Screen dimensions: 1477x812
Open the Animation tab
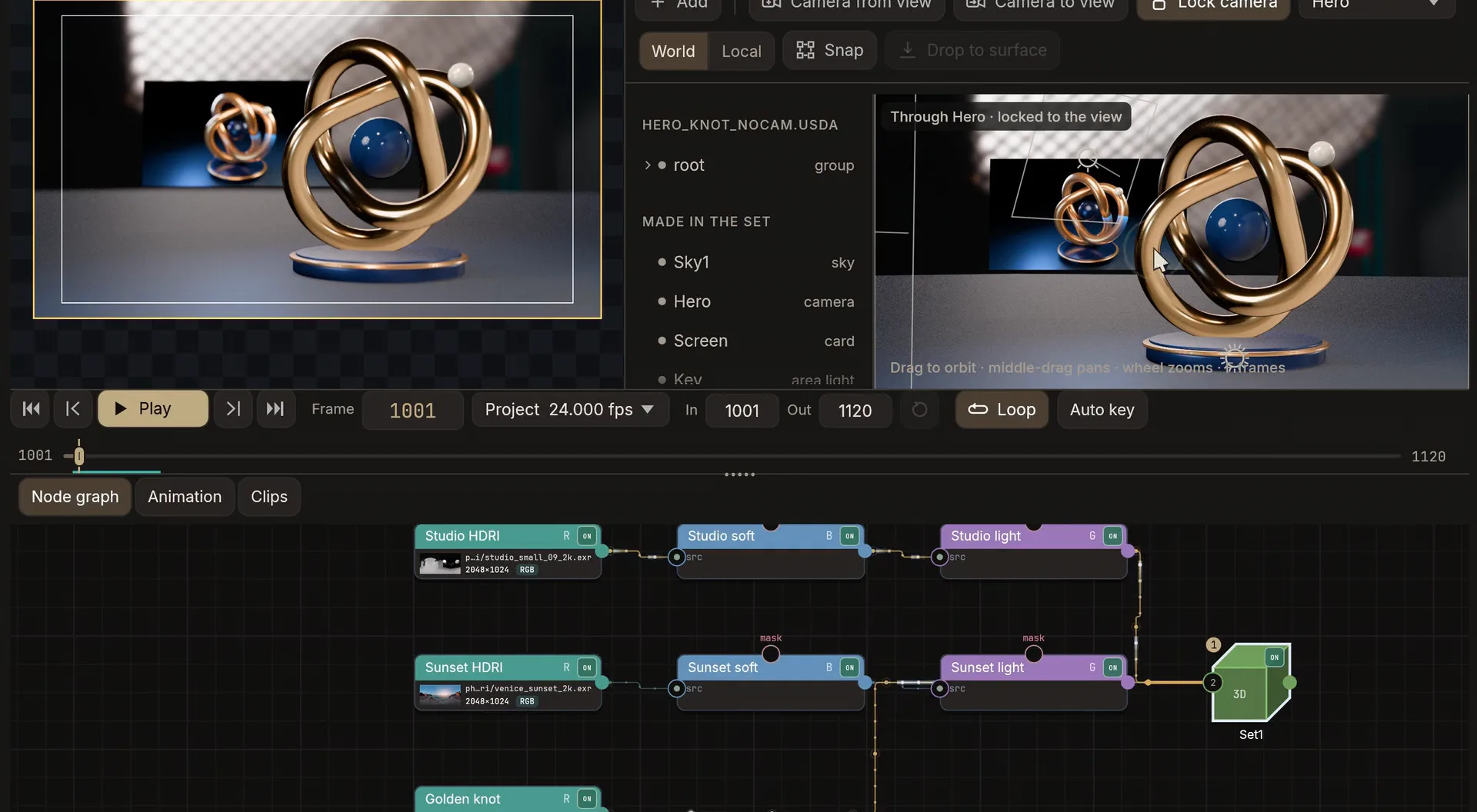185,497
